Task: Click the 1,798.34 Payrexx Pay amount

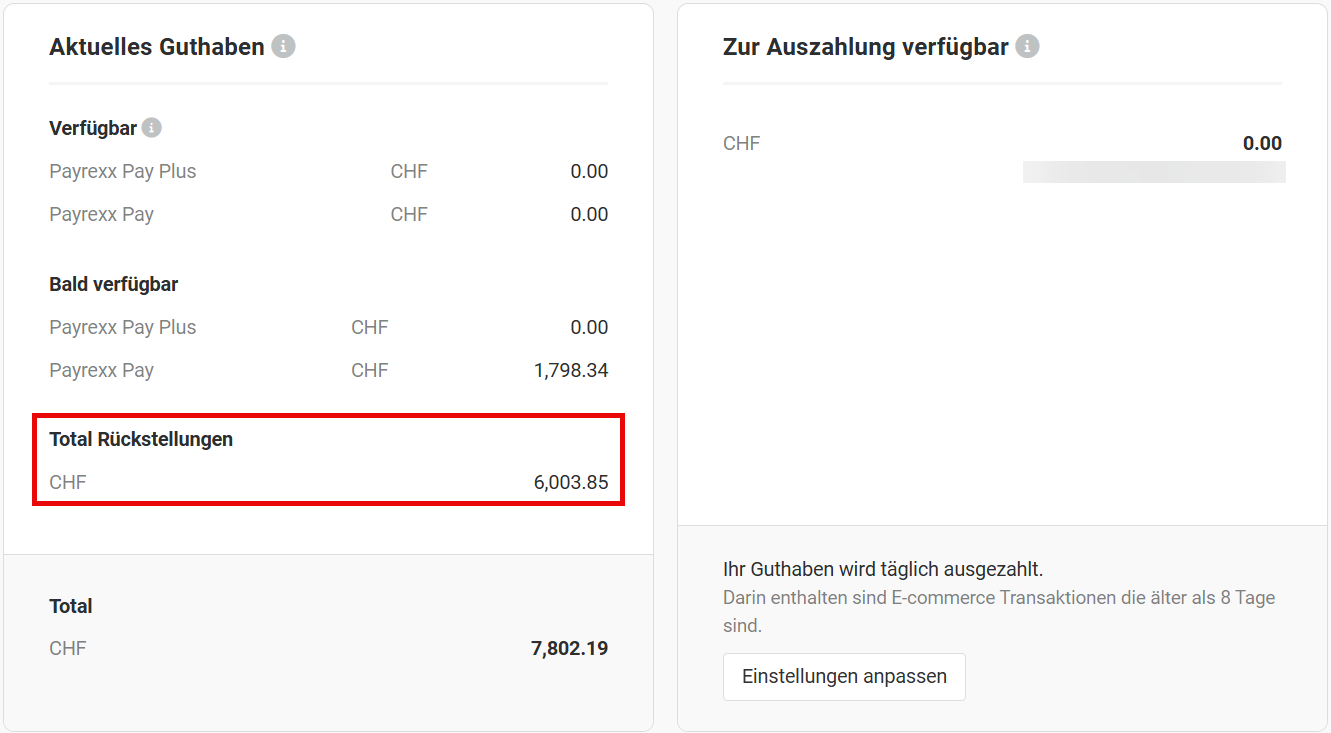Action: 571,370
